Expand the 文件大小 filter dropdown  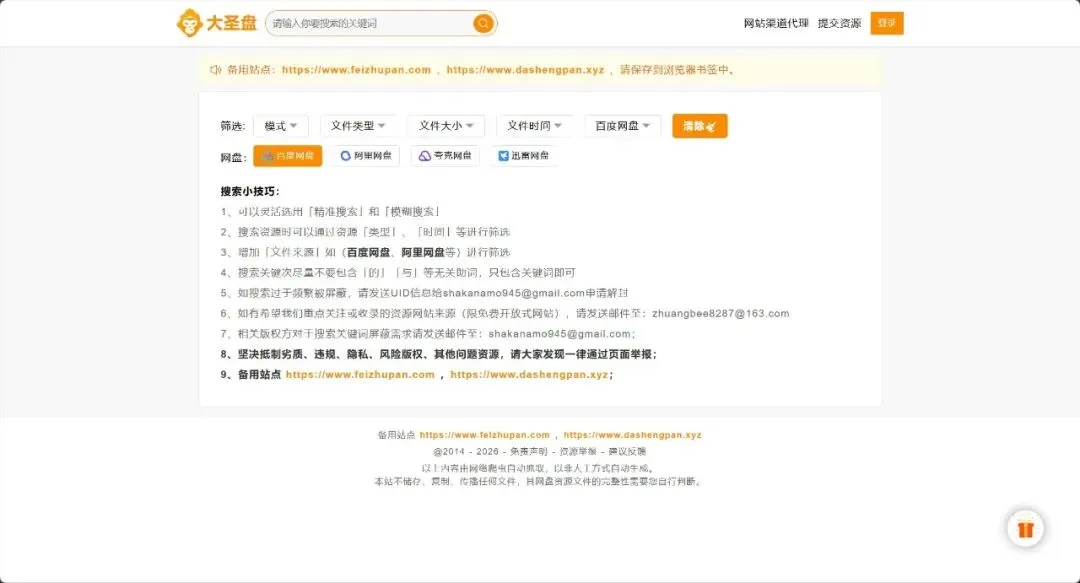(446, 125)
